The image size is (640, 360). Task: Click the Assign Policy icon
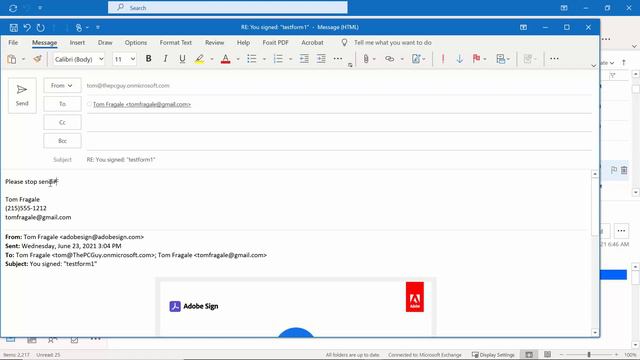coord(500,59)
